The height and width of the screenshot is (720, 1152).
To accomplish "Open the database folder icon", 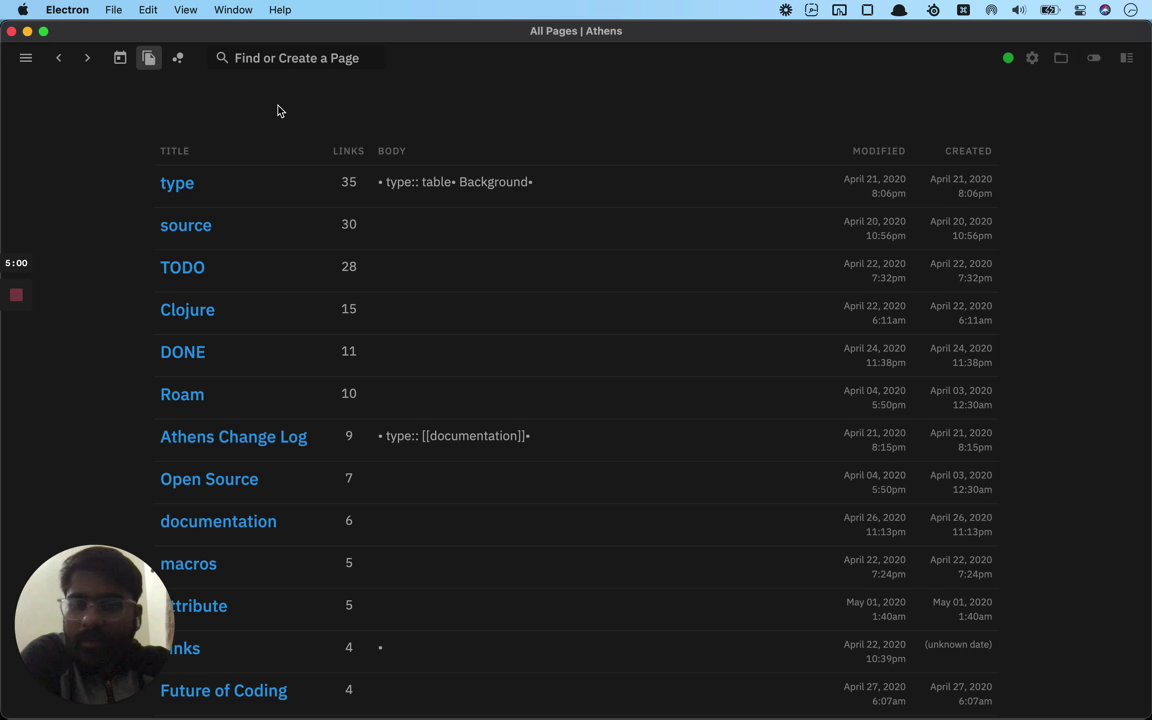I will (x=1061, y=58).
